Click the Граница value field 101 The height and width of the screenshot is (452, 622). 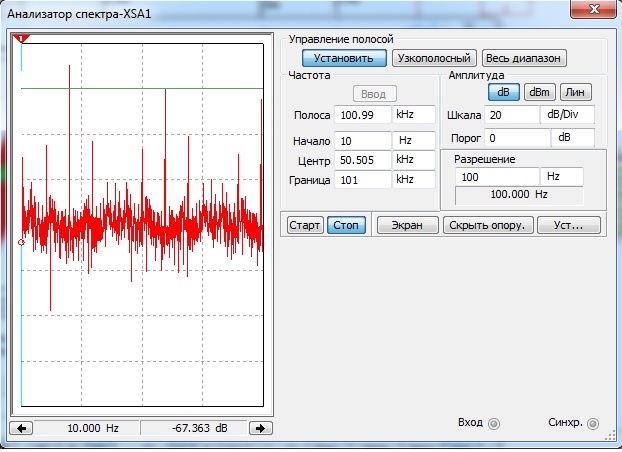point(363,180)
